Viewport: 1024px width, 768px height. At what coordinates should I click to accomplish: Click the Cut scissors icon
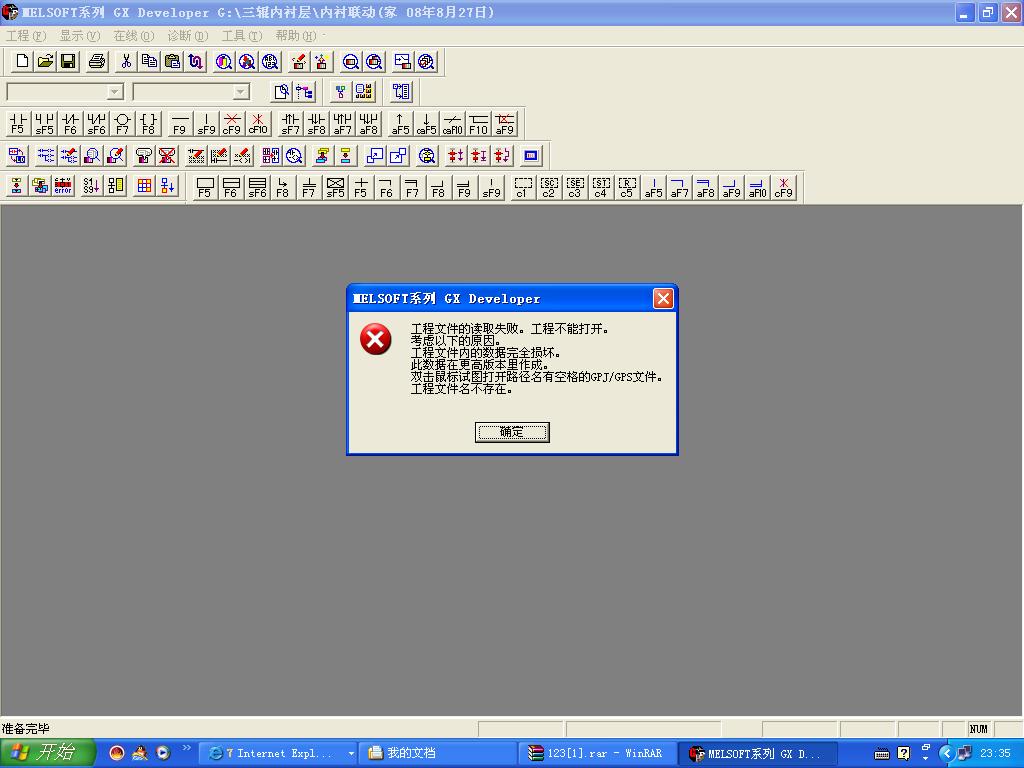coord(126,62)
